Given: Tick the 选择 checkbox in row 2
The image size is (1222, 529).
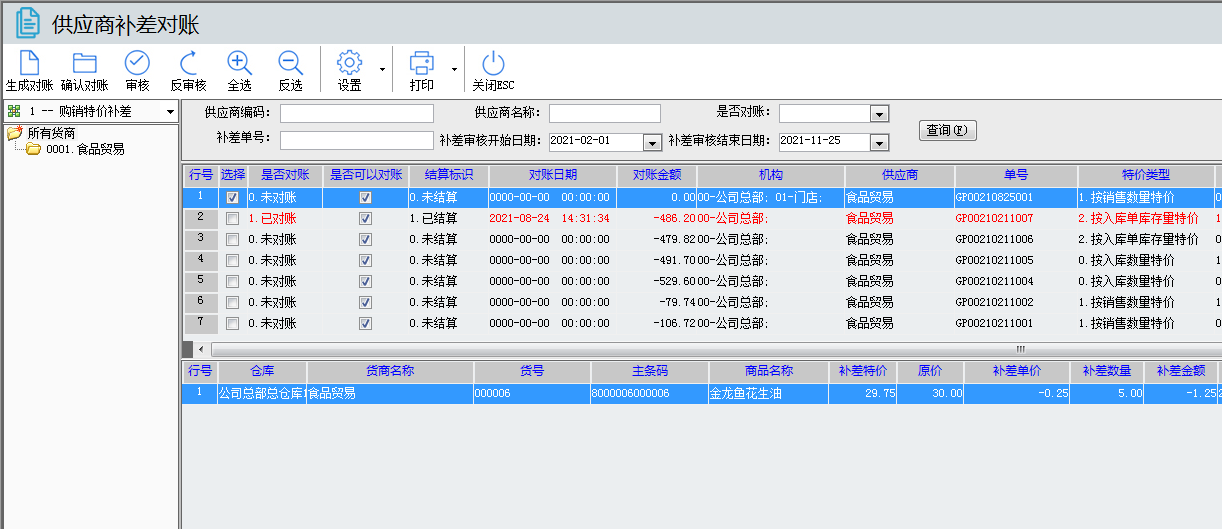Looking at the screenshot, I should tap(232, 219).
